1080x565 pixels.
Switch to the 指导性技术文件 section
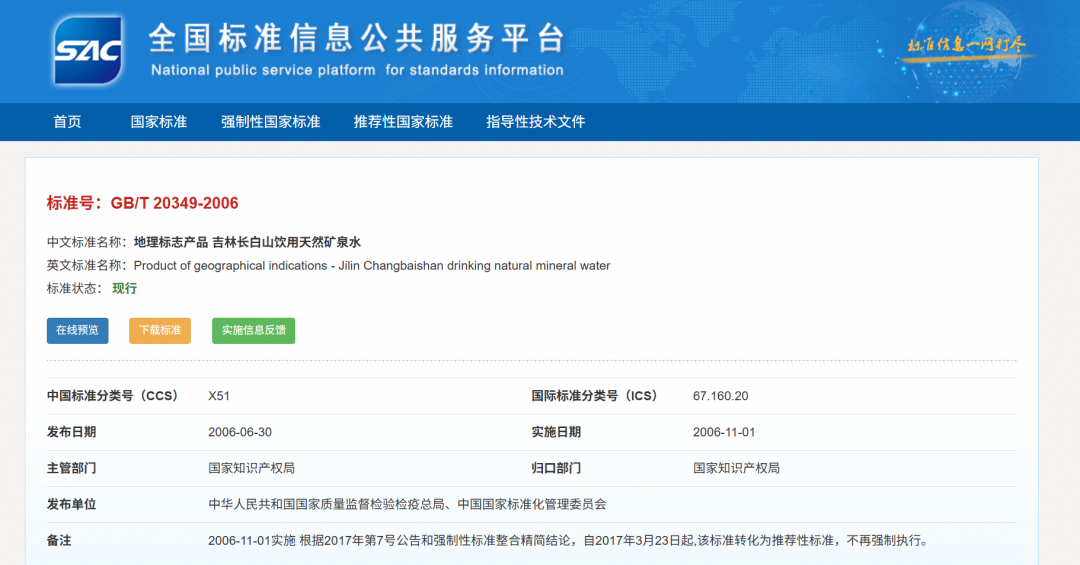tap(535, 122)
